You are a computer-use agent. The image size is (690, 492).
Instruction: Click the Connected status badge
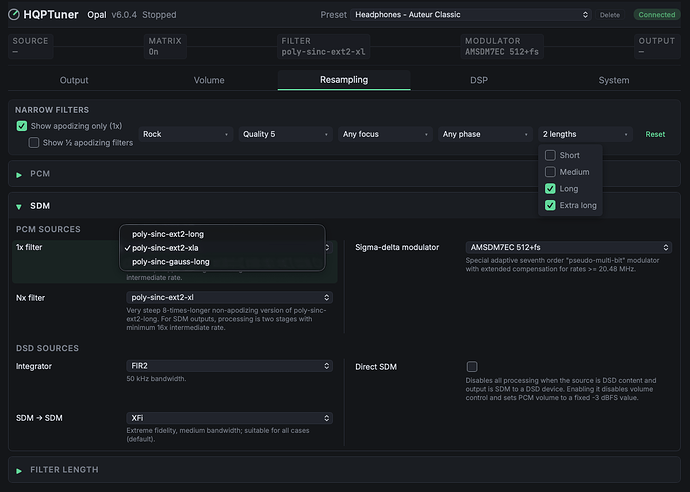657,15
